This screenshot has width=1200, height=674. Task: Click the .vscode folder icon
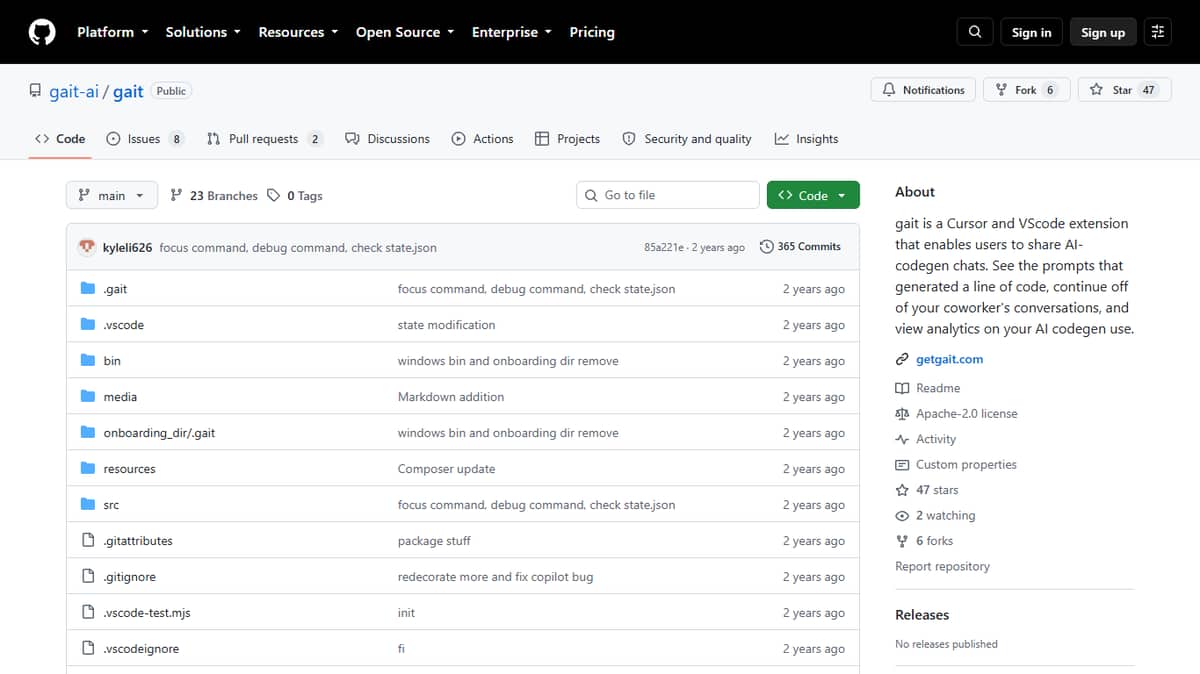[88, 325]
